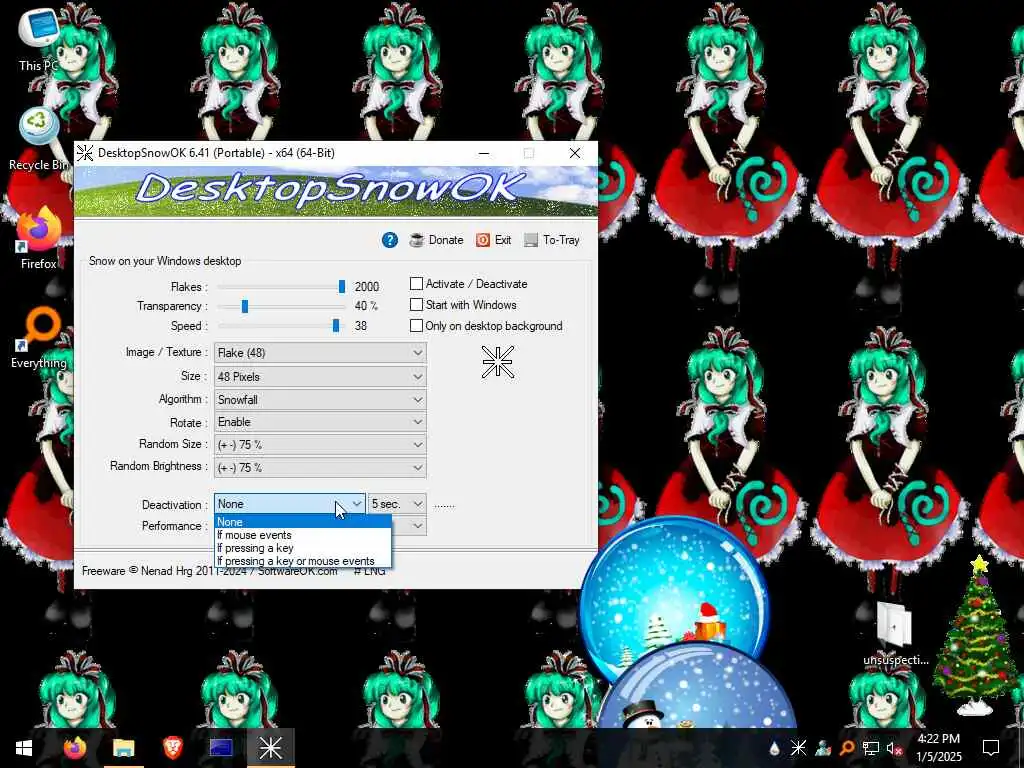This screenshot has width=1024, height=768.
Task: Click the Performance dropdown arrow
Action: click(417, 526)
